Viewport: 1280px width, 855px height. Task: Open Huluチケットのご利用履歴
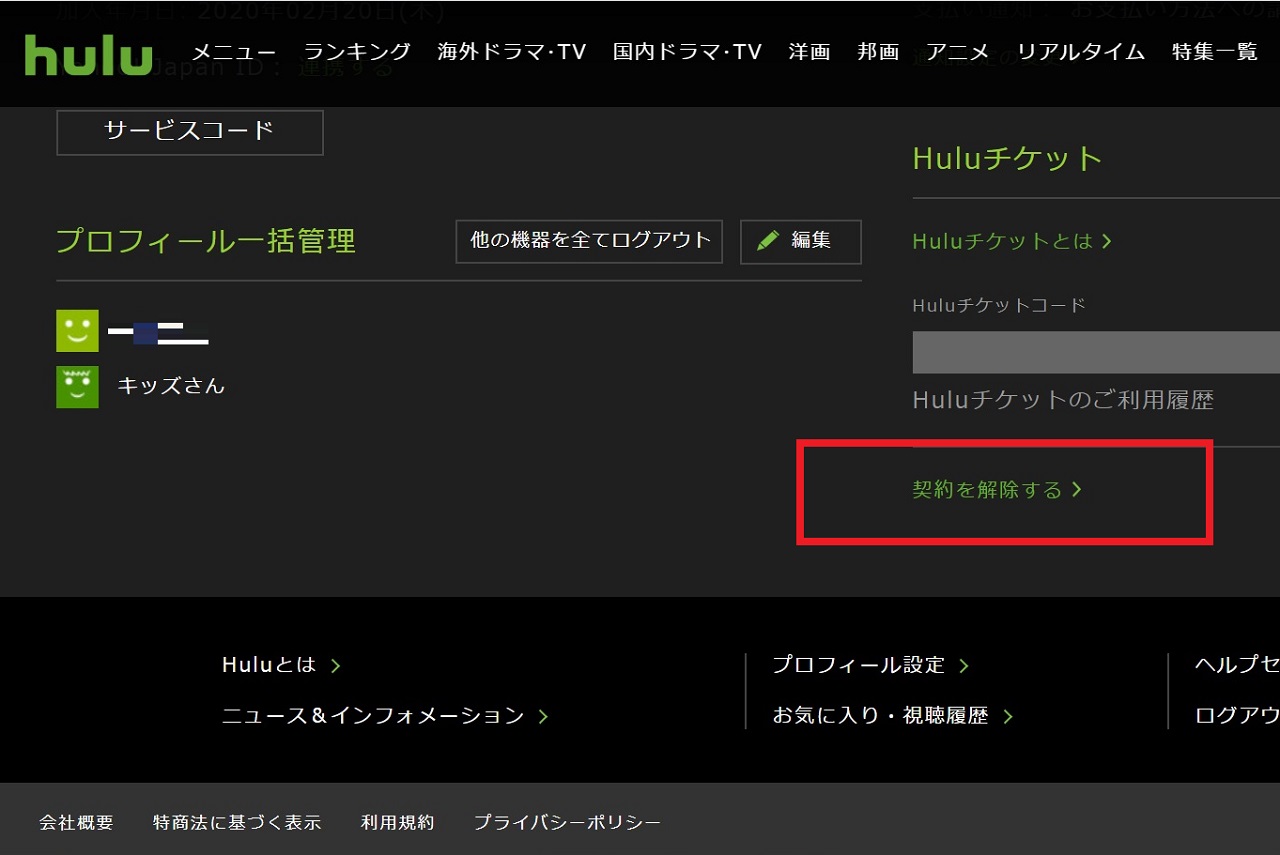click(1062, 401)
